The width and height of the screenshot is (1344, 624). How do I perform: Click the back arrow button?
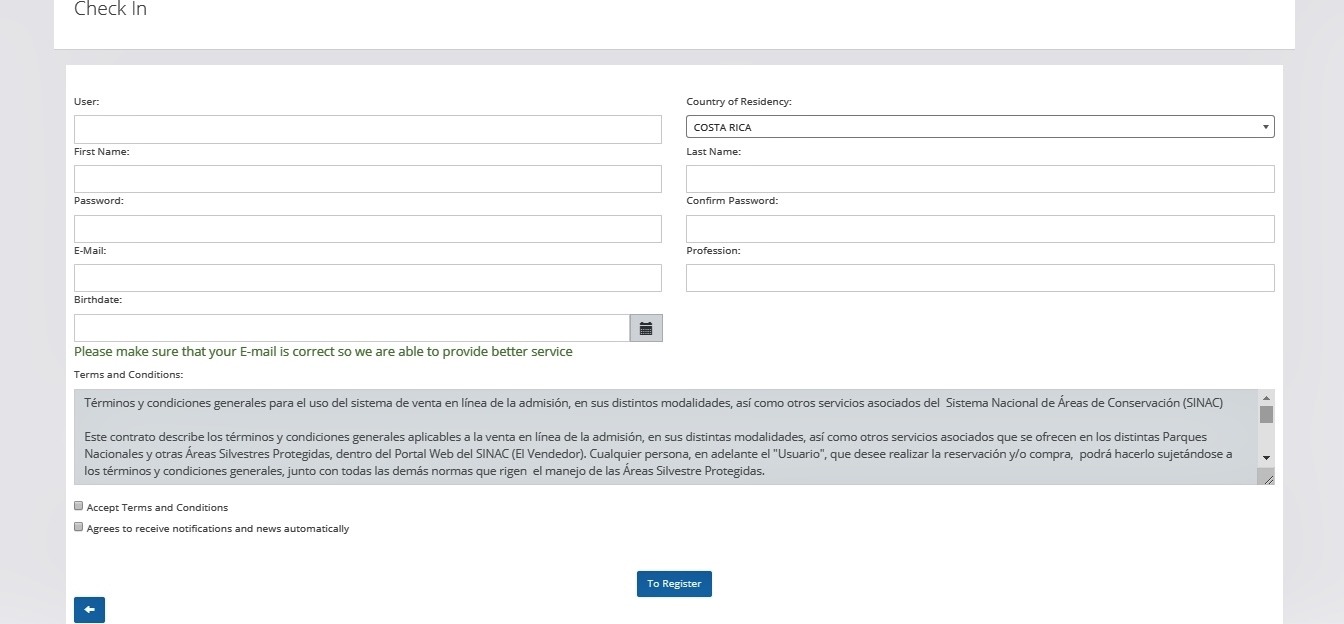click(x=89, y=610)
